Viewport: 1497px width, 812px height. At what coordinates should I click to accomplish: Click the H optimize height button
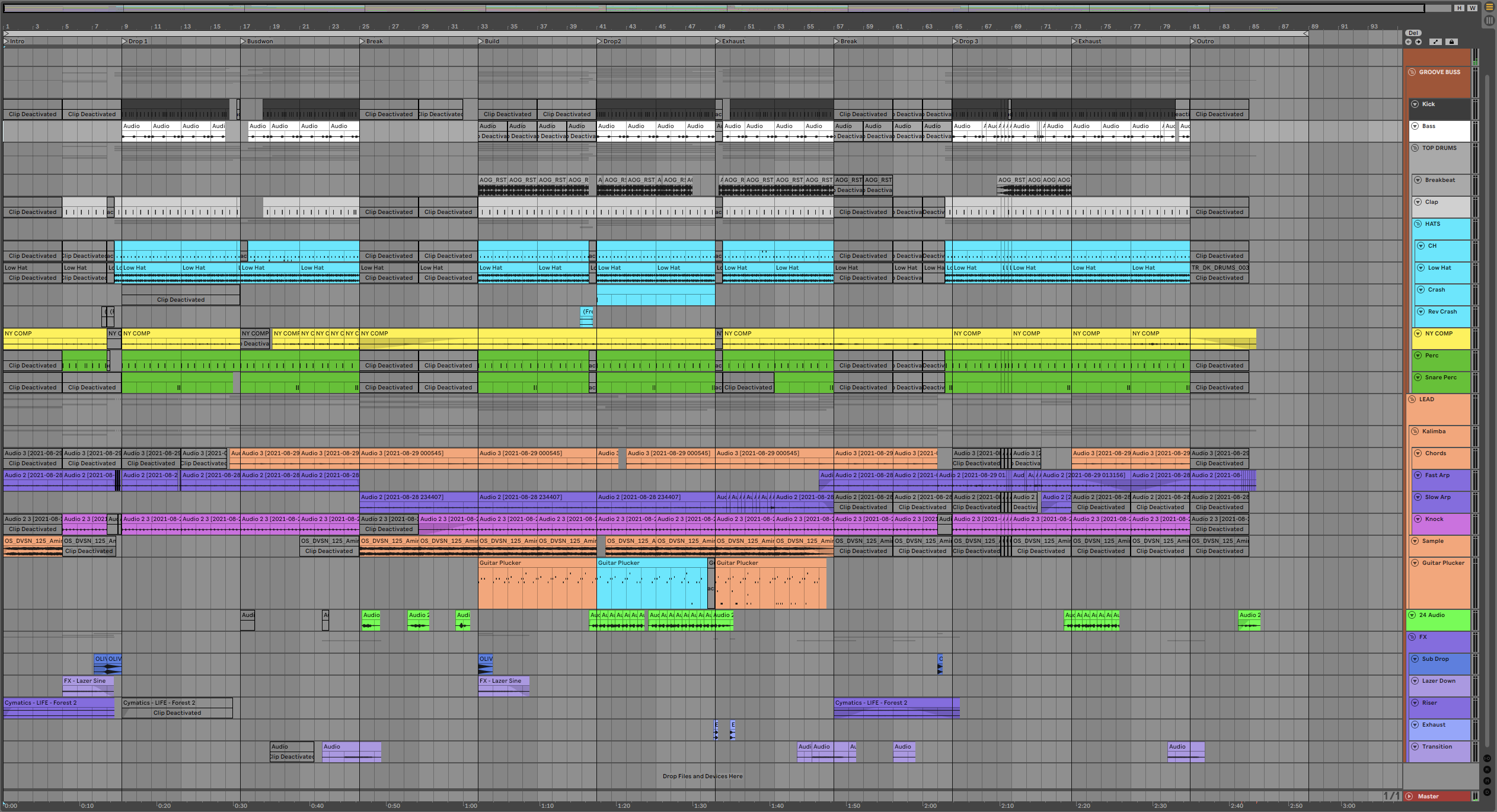[1459, 8]
